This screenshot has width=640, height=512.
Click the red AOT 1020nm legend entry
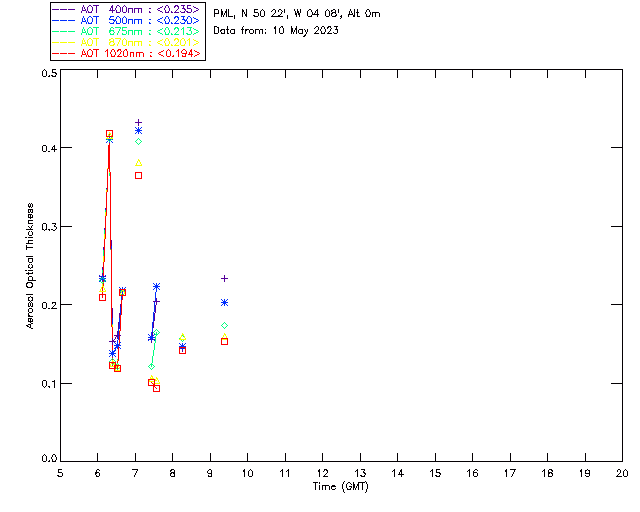pyautogui.click(x=126, y=53)
